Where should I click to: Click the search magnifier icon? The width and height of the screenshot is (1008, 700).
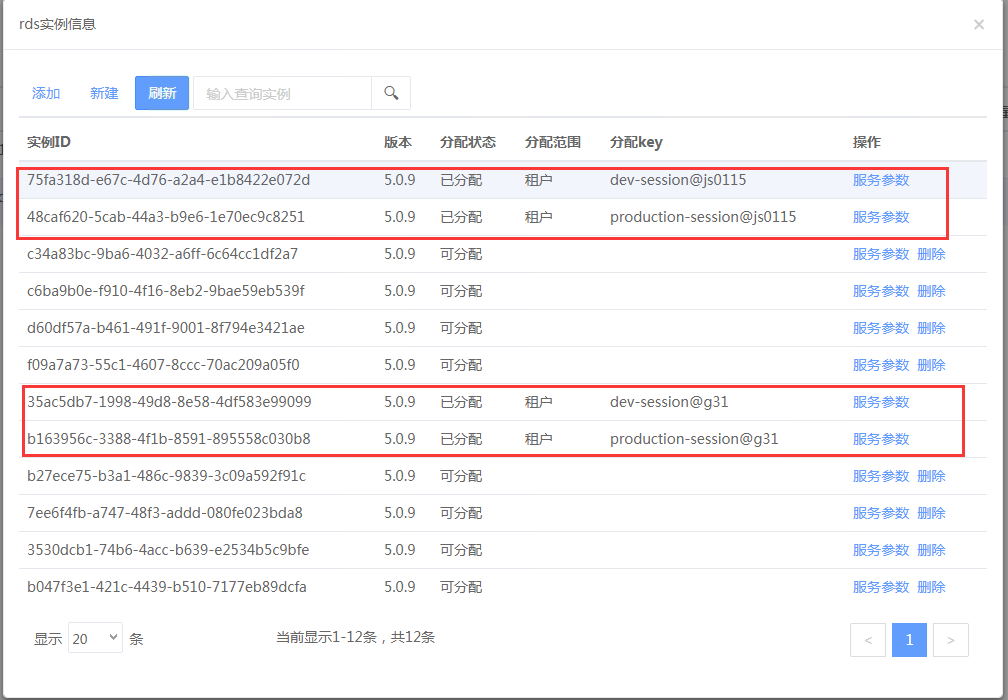click(x=391, y=93)
